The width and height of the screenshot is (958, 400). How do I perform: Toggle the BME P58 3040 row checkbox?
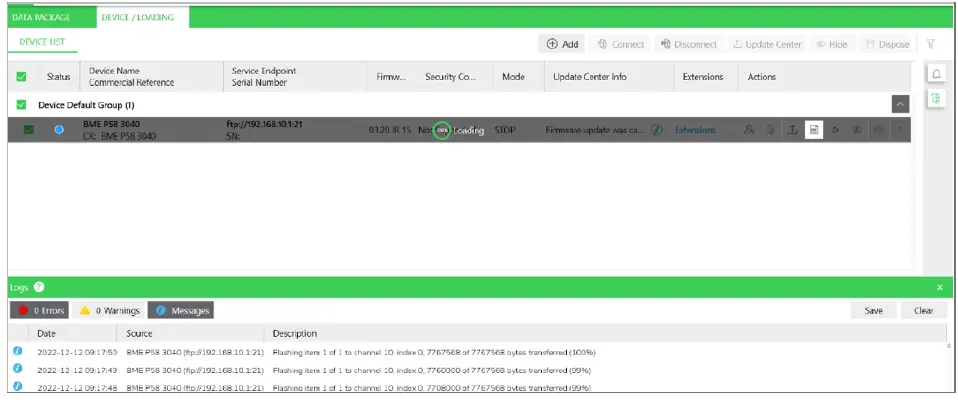click(x=29, y=129)
